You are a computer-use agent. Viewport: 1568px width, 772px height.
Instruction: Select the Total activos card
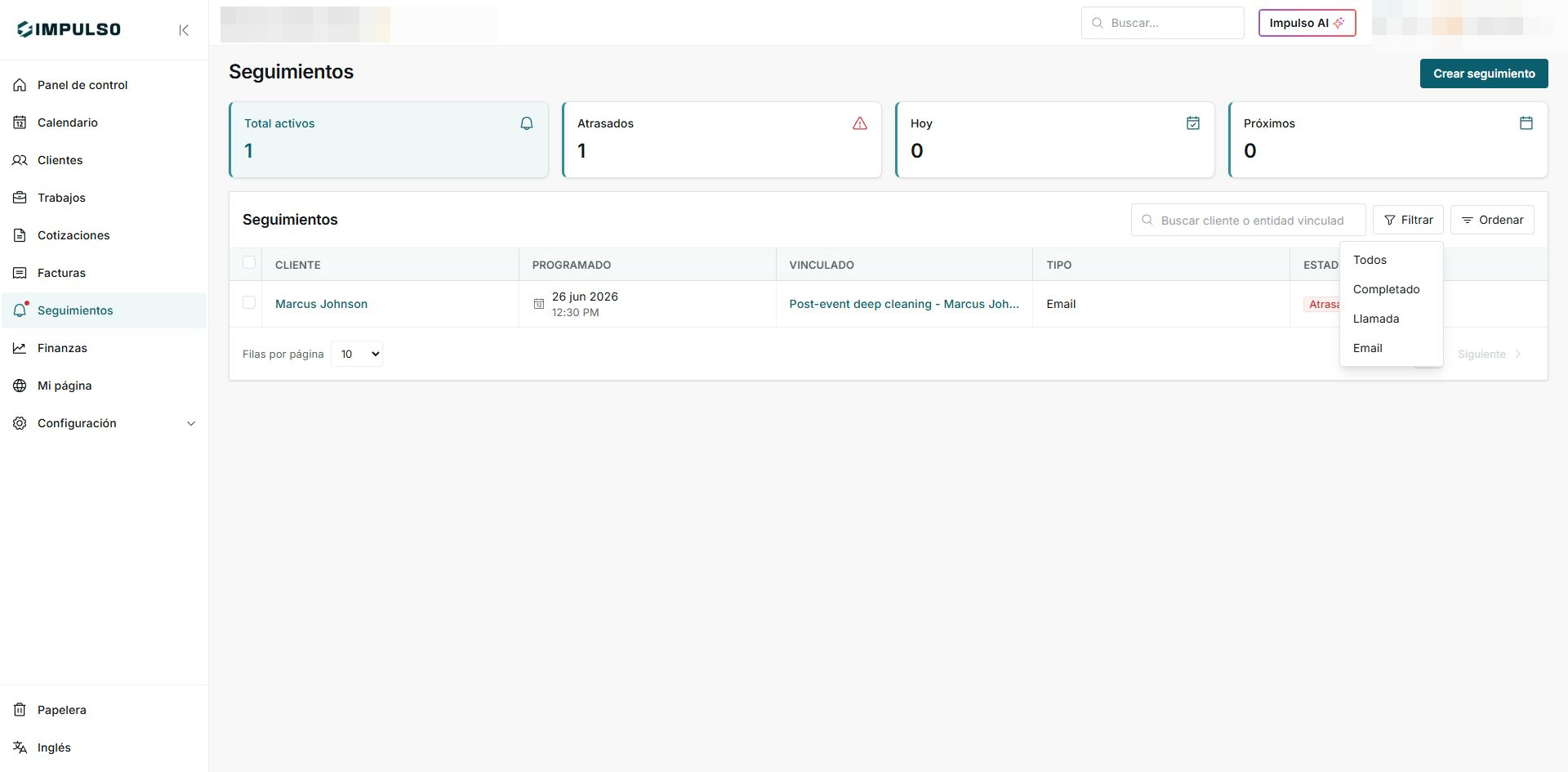(389, 140)
